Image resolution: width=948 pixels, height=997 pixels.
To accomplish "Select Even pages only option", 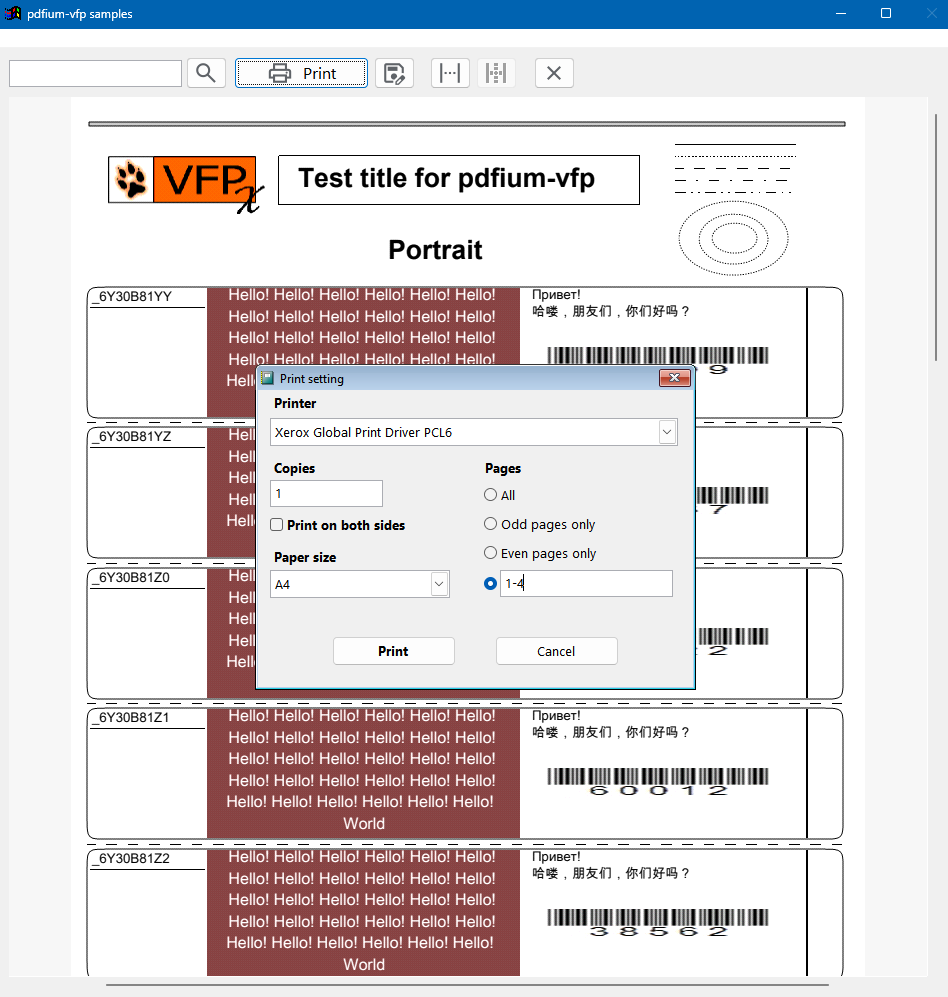I will coord(490,553).
